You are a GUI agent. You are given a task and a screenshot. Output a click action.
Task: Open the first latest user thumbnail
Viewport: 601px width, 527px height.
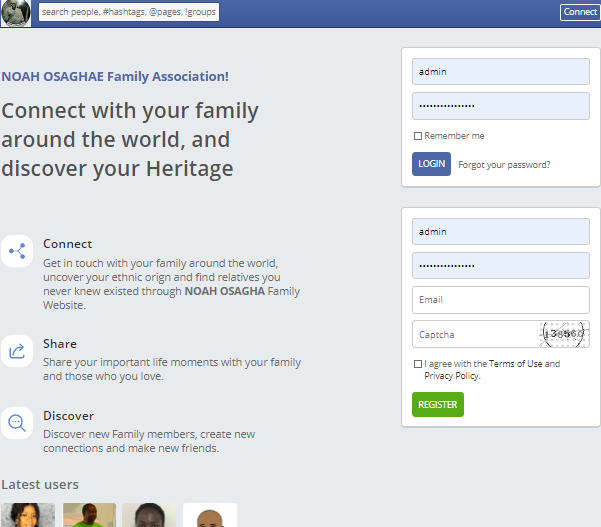(28, 515)
